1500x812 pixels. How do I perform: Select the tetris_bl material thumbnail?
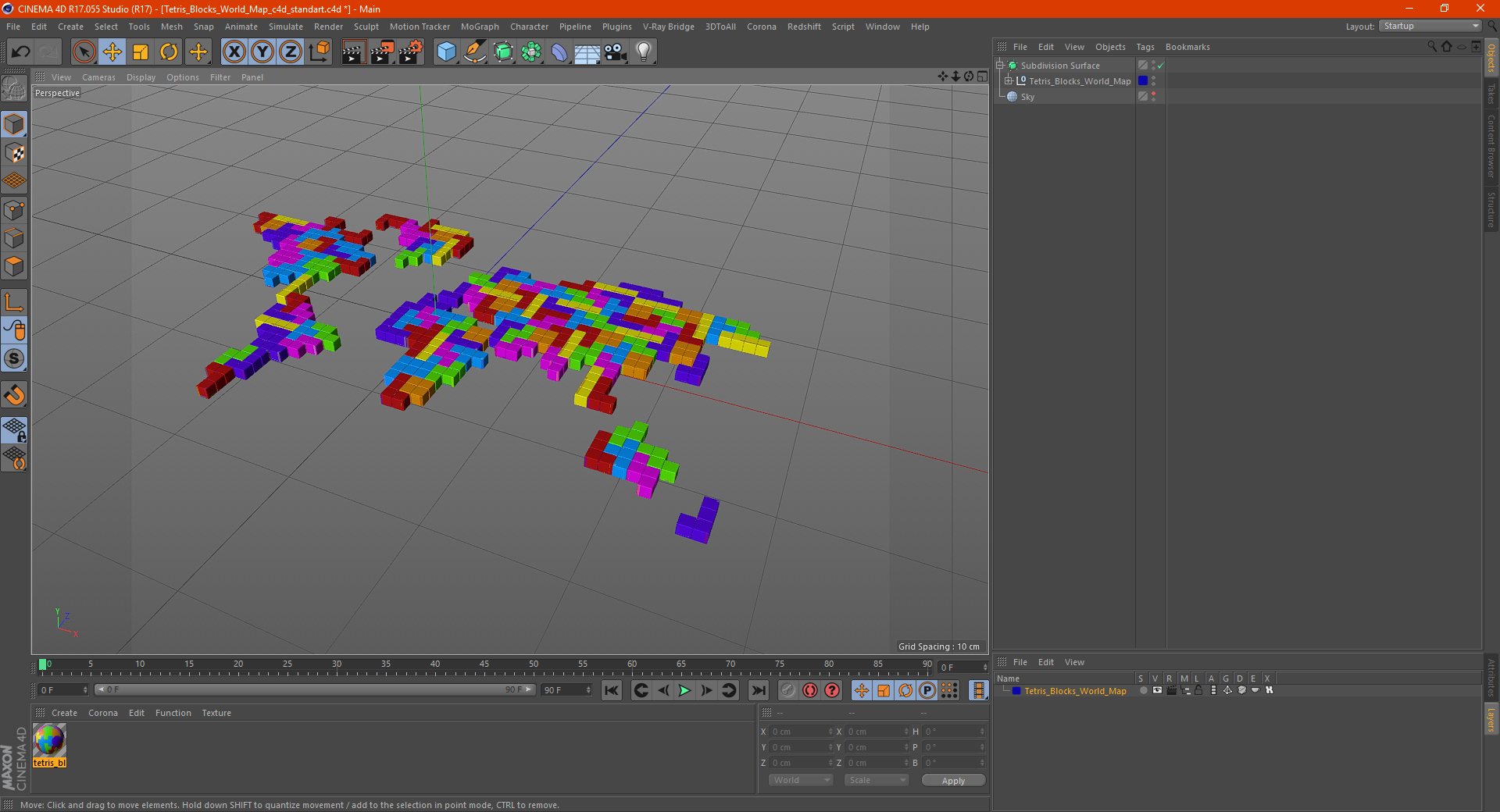pyautogui.click(x=49, y=741)
